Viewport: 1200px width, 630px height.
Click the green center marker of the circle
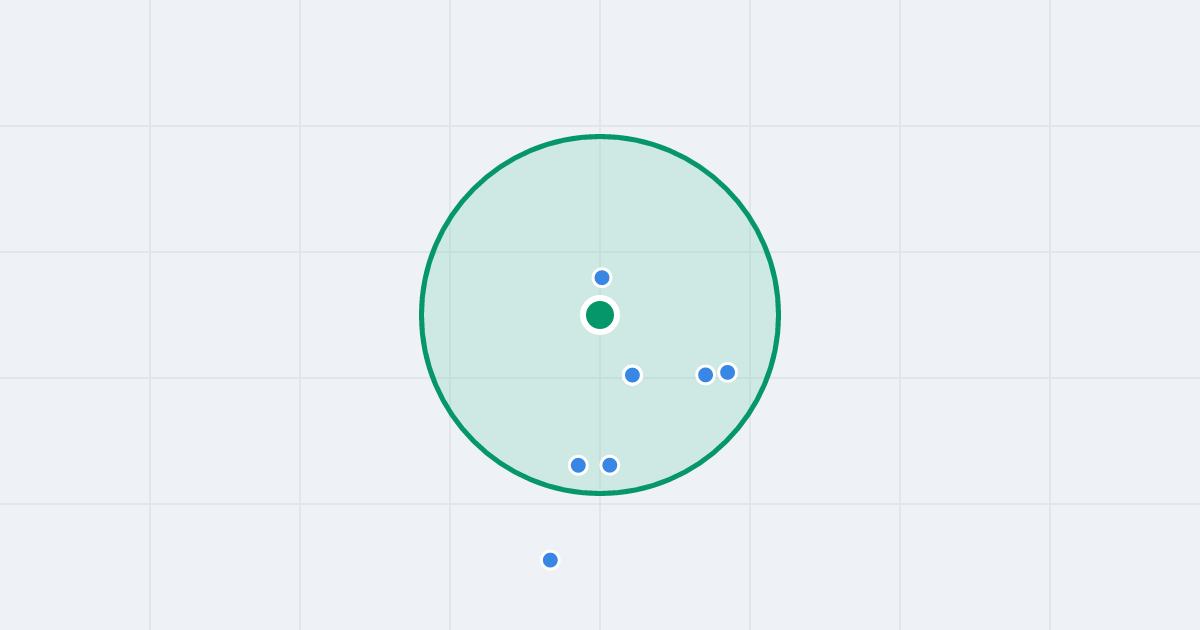pyautogui.click(x=600, y=315)
